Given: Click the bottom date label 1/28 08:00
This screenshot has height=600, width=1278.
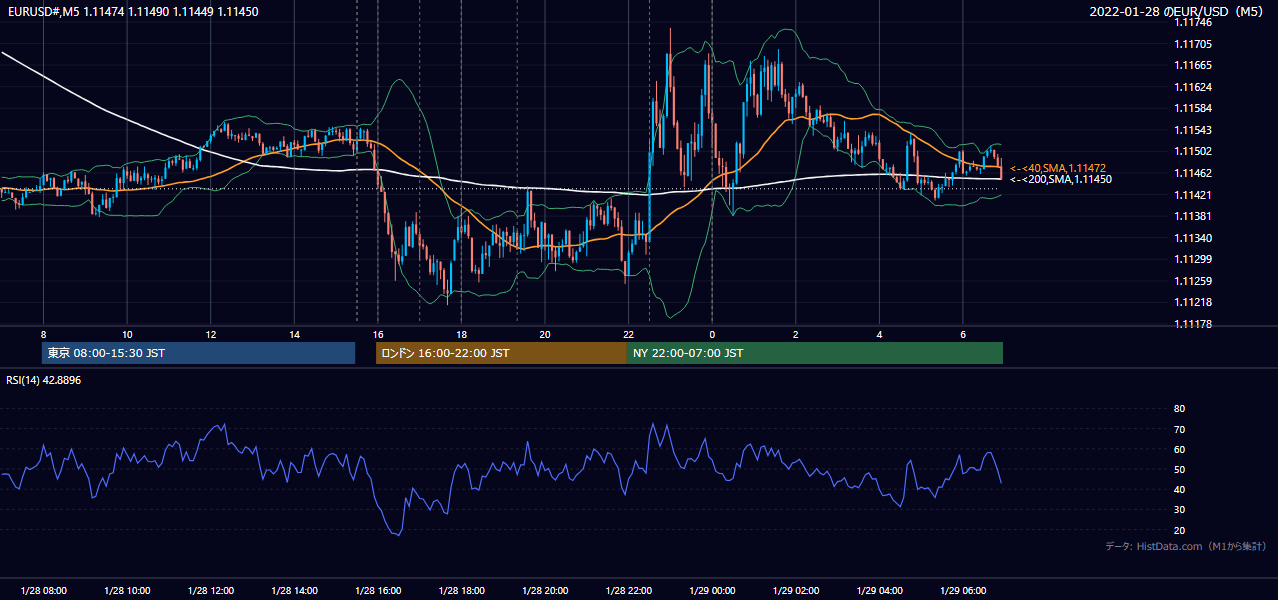Looking at the screenshot, I should (43, 591).
